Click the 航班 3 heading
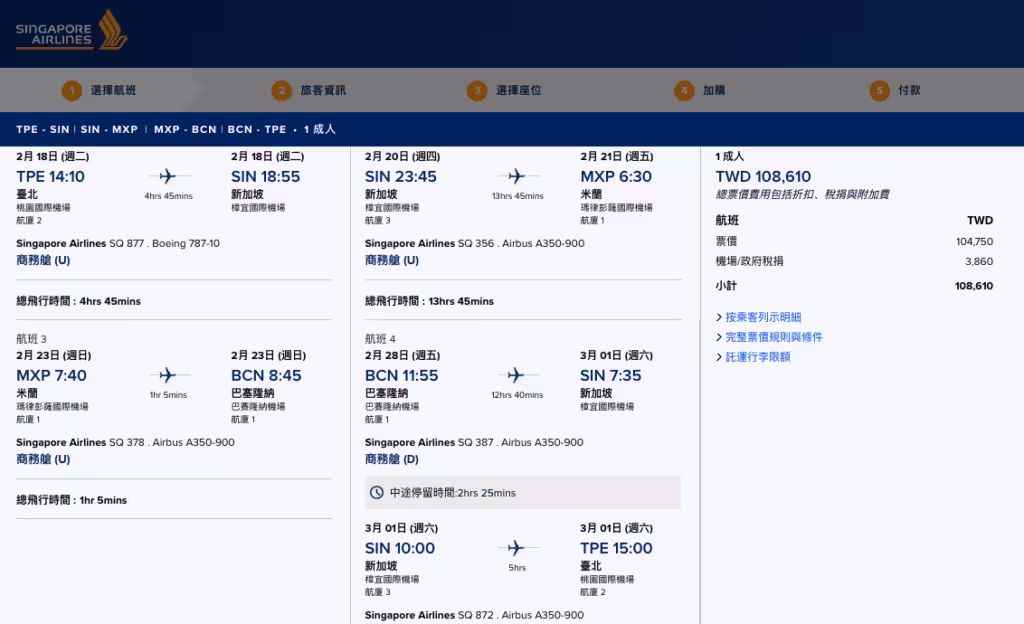Viewport: 1024px width, 624px height. click(x=31, y=339)
